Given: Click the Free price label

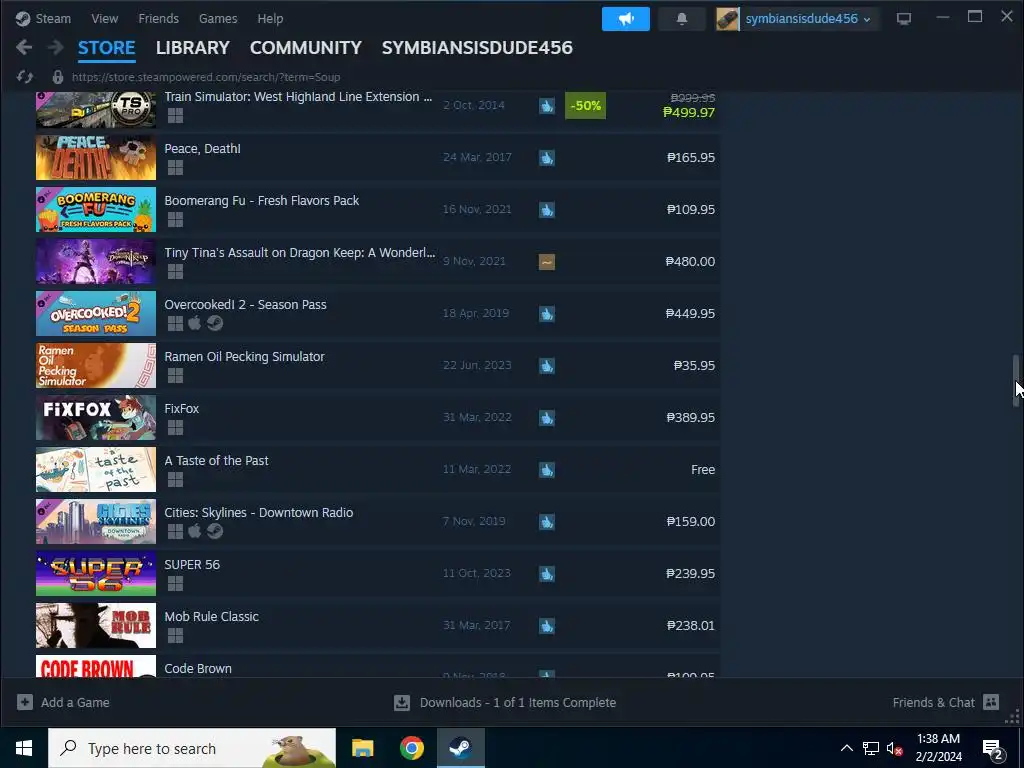Looking at the screenshot, I should 703,470.
